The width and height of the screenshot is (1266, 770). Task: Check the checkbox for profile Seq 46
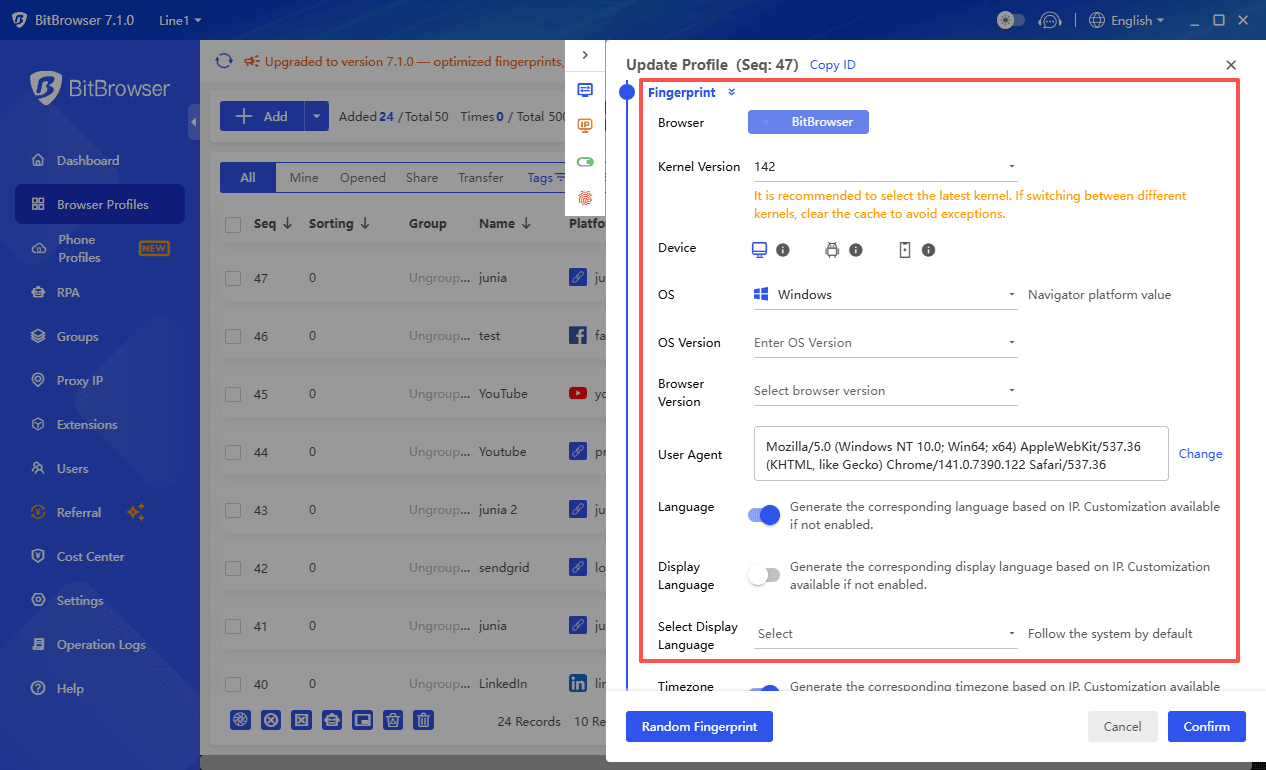[233, 336]
